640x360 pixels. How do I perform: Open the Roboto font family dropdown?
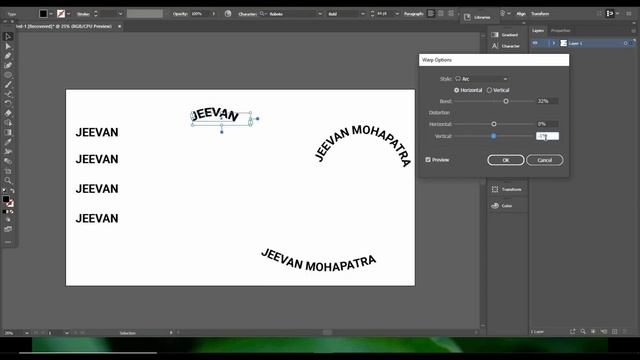click(320, 13)
